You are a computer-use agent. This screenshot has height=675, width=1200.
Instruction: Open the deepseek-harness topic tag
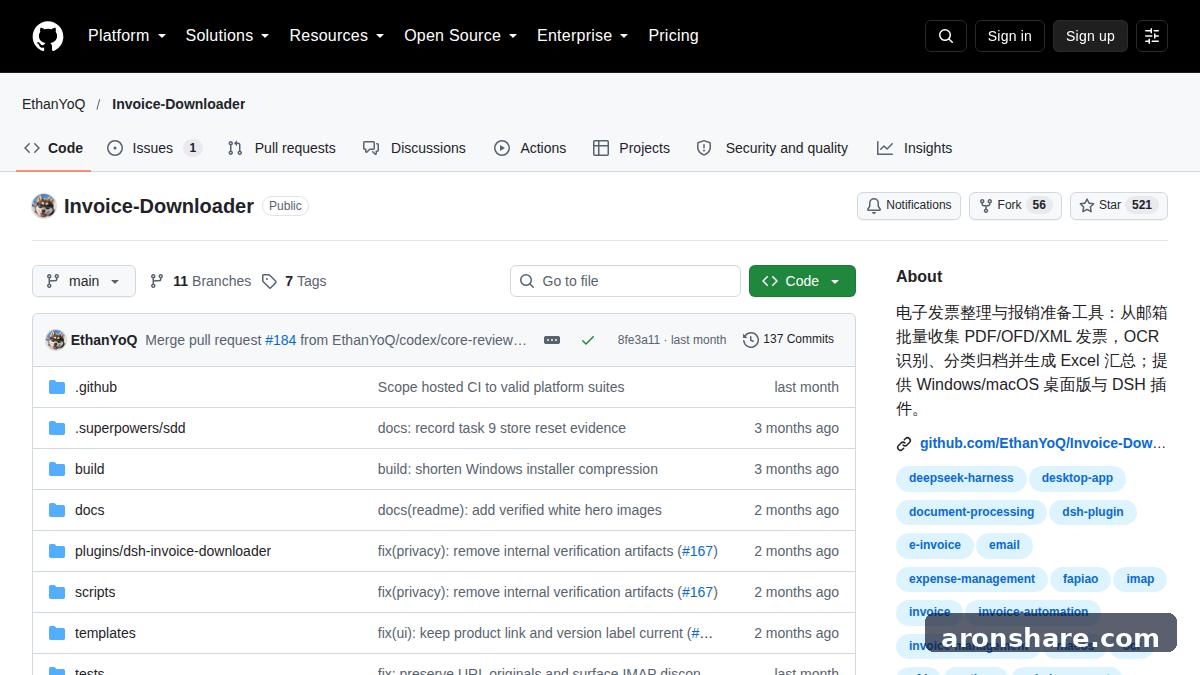[x=961, y=478]
